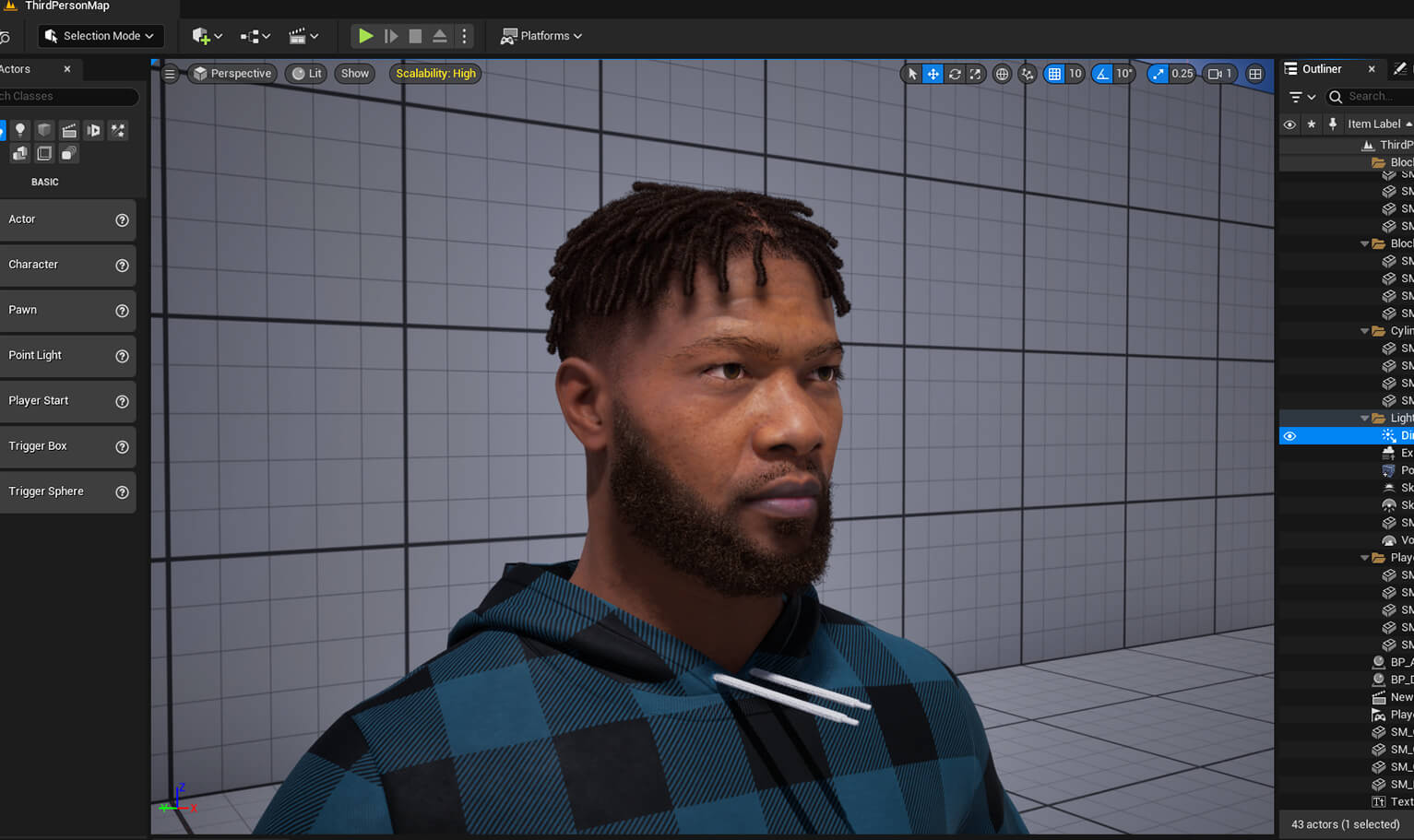Viewport: 1414px width, 840px height.
Task: Toggle scale snapping in viewport toolbar
Action: [1158, 74]
